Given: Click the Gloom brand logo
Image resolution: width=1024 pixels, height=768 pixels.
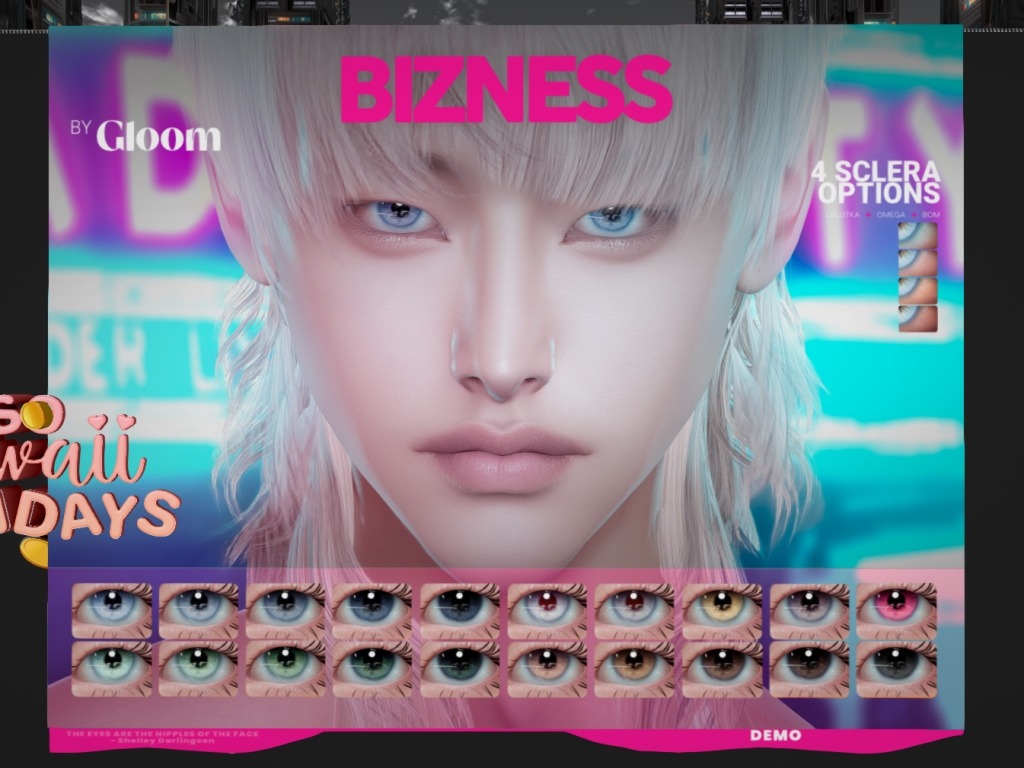Looking at the screenshot, I should tap(158, 136).
